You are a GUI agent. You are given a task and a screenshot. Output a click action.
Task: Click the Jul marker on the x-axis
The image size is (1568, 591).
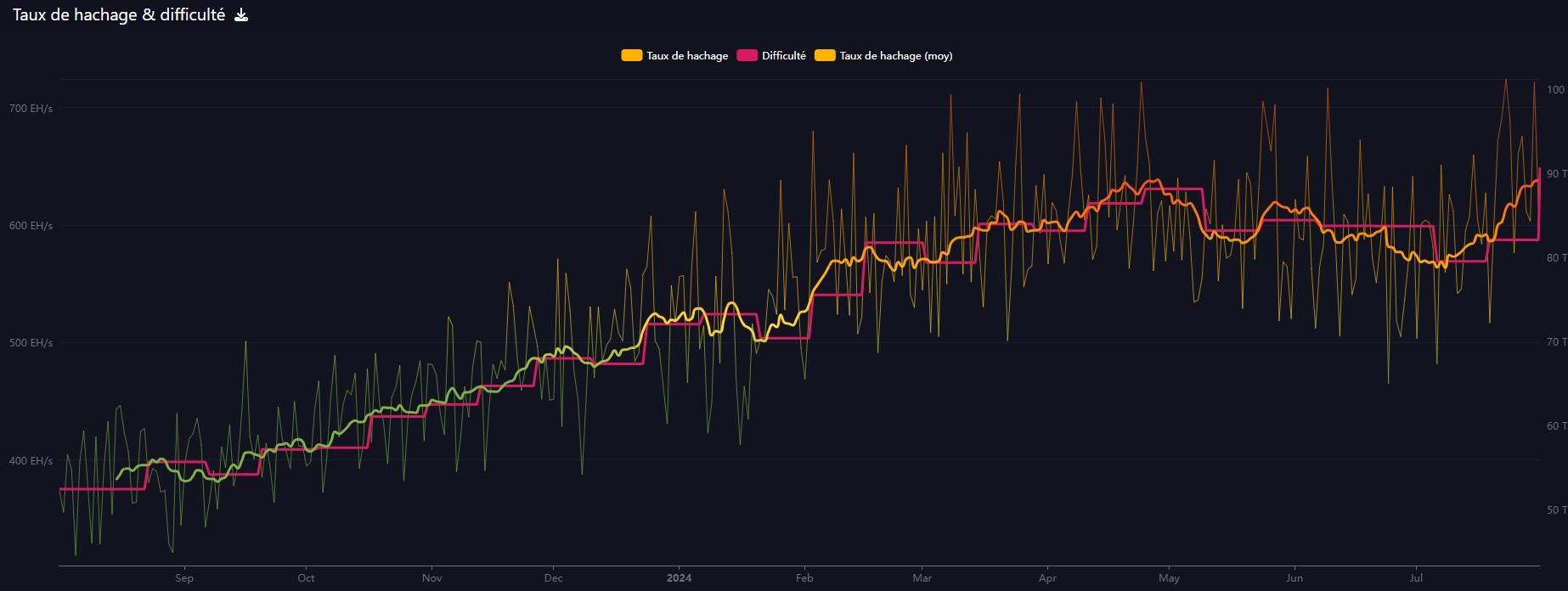(1416, 578)
